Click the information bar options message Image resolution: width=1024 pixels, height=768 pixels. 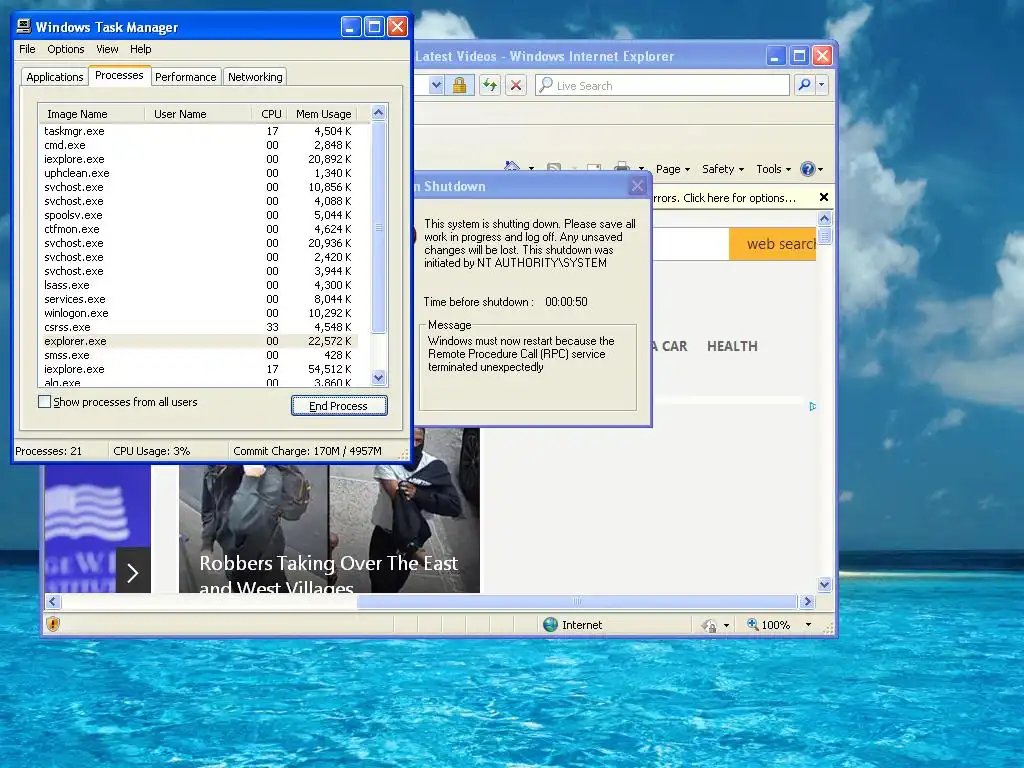point(724,198)
